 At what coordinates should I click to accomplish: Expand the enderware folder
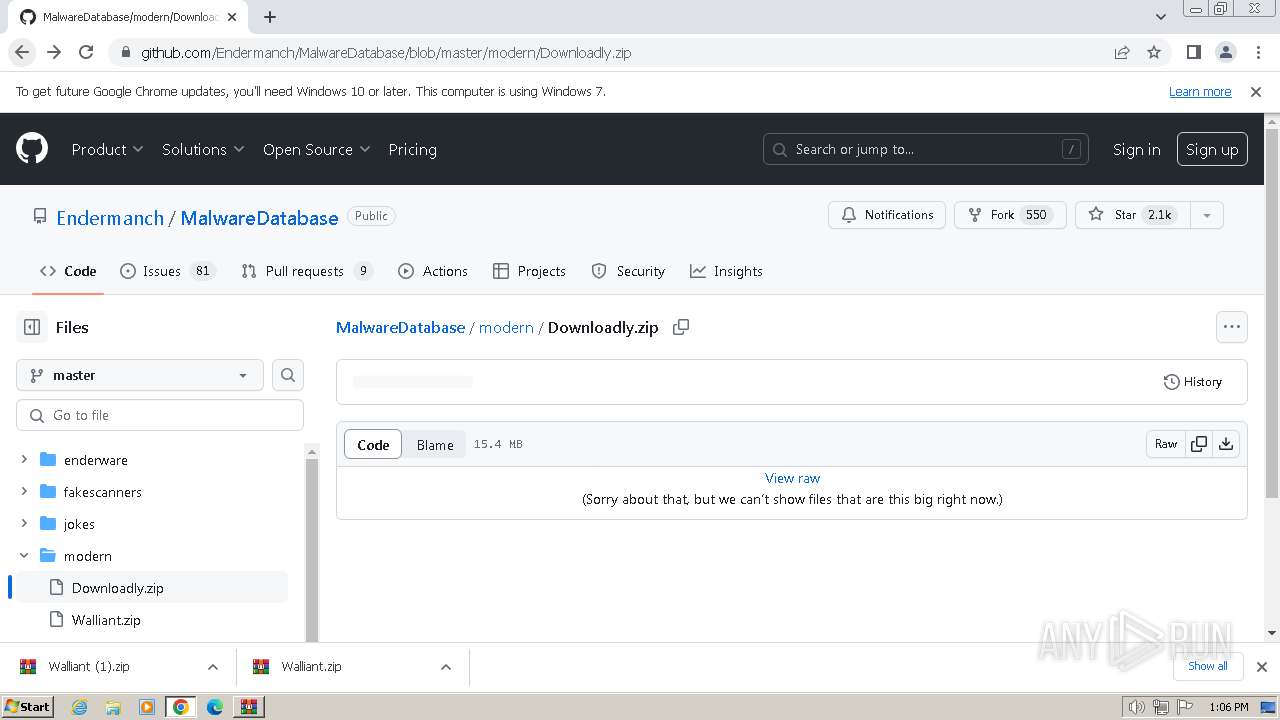pyautogui.click(x=24, y=460)
